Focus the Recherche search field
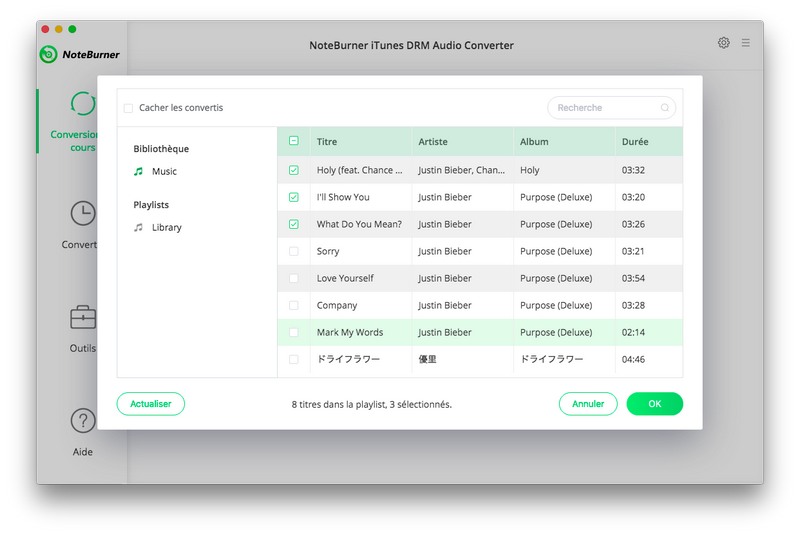 (x=611, y=108)
